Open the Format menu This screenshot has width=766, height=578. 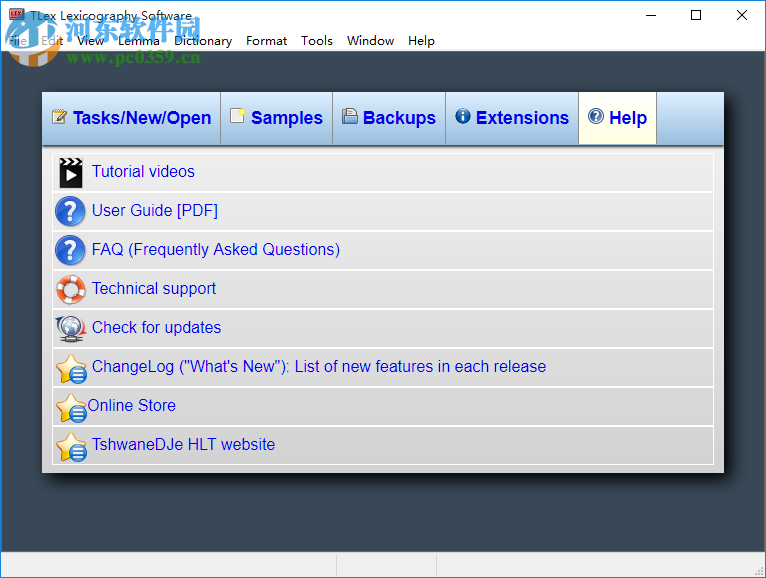[x=266, y=41]
